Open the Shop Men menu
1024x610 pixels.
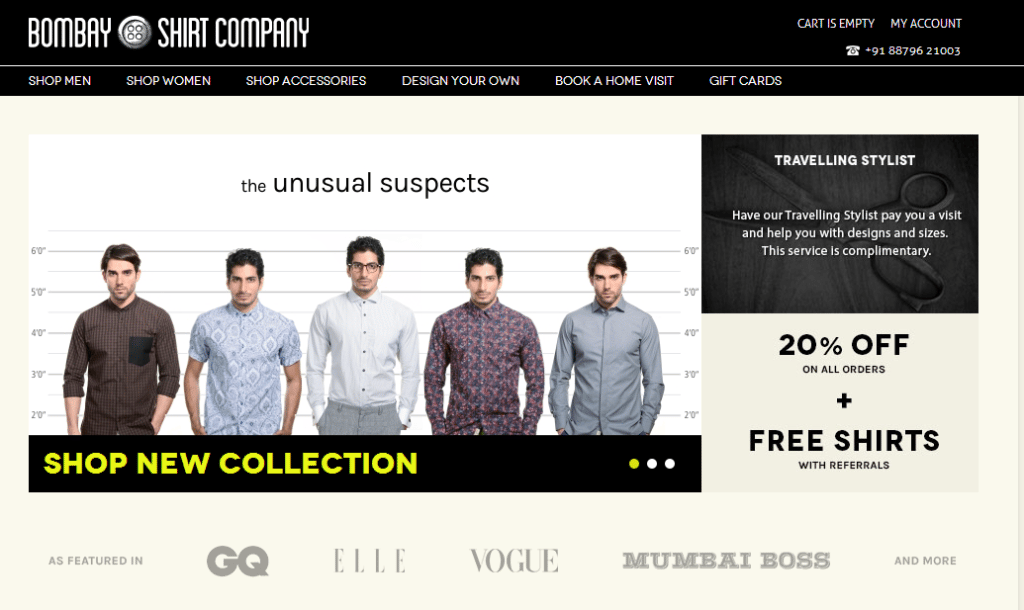pyautogui.click(x=59, y=80)
